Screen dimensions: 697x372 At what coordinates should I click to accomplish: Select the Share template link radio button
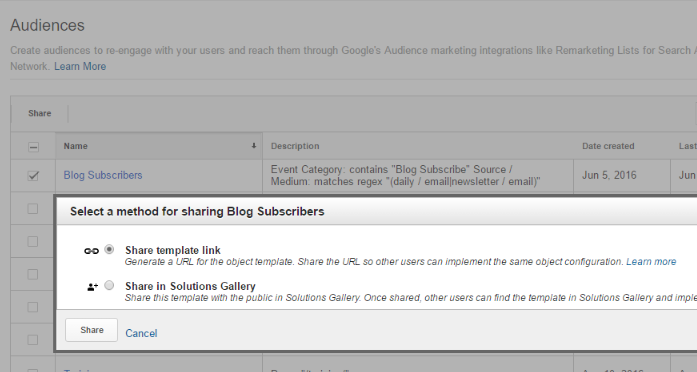click(x=109, y=250)
